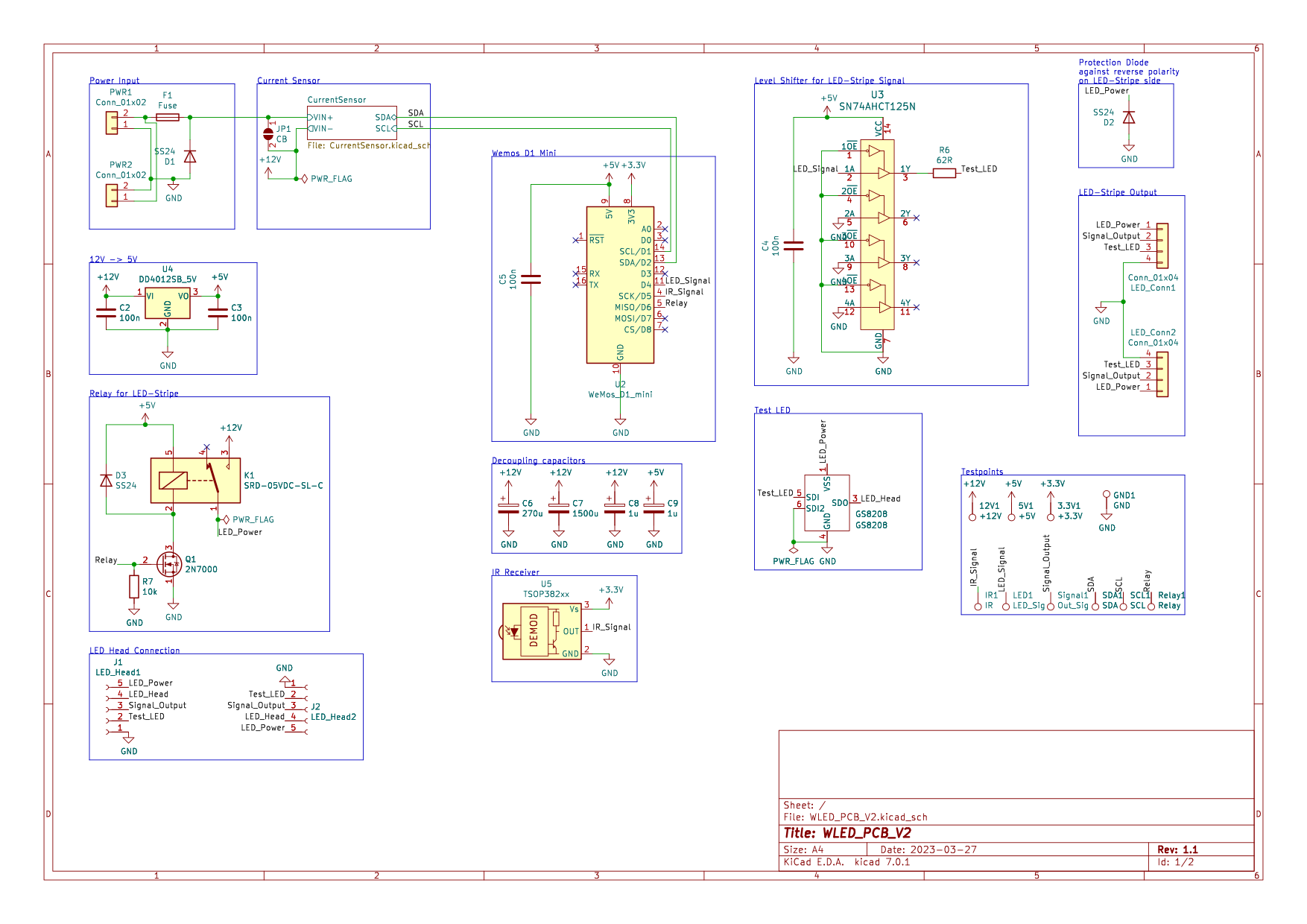Click the 'Test LED' section label
Viewport: 1307px width, 924px height.
[x=772, y=410]
